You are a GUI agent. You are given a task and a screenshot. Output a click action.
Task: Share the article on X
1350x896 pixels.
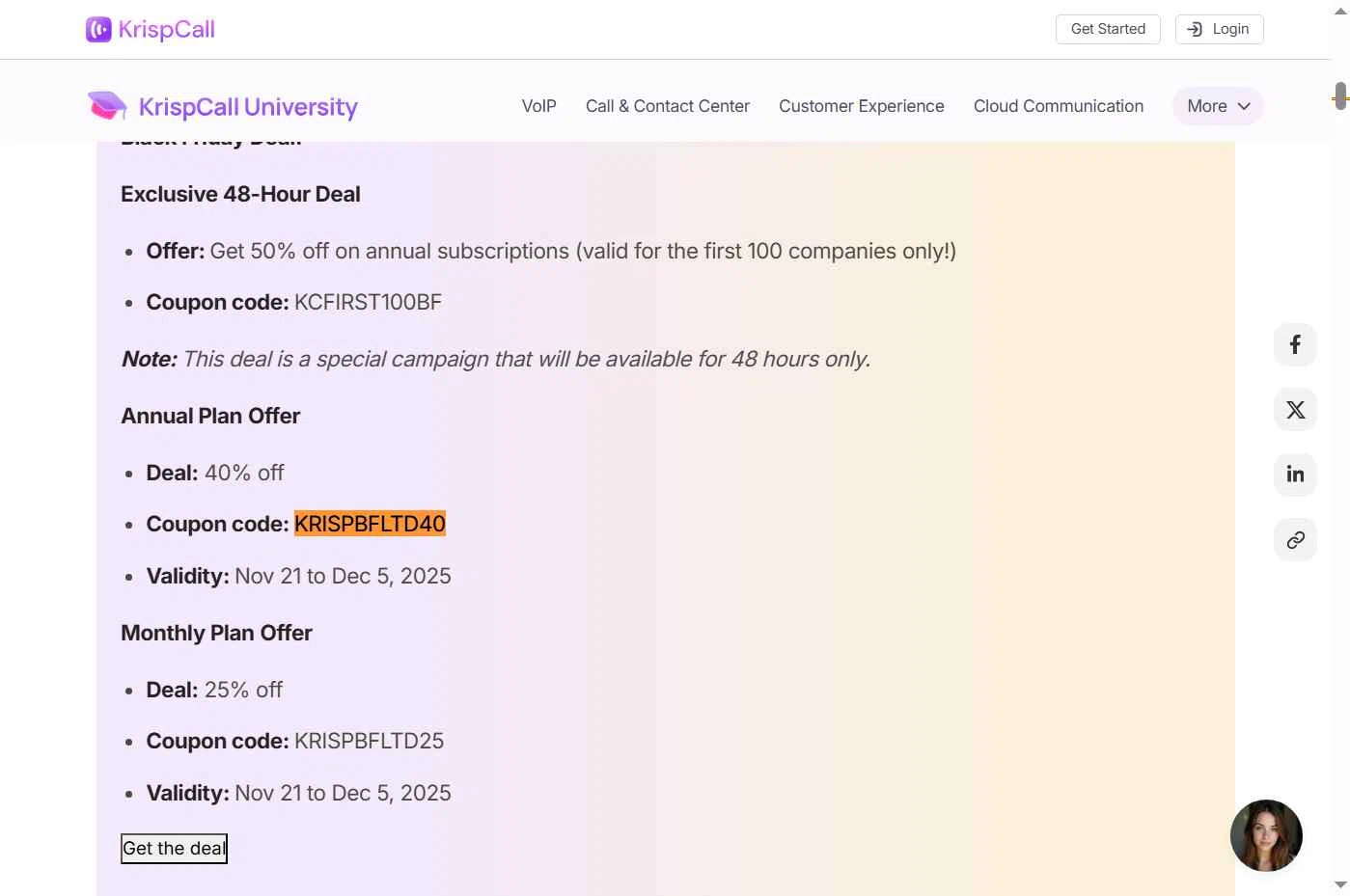pos(1295,410)
